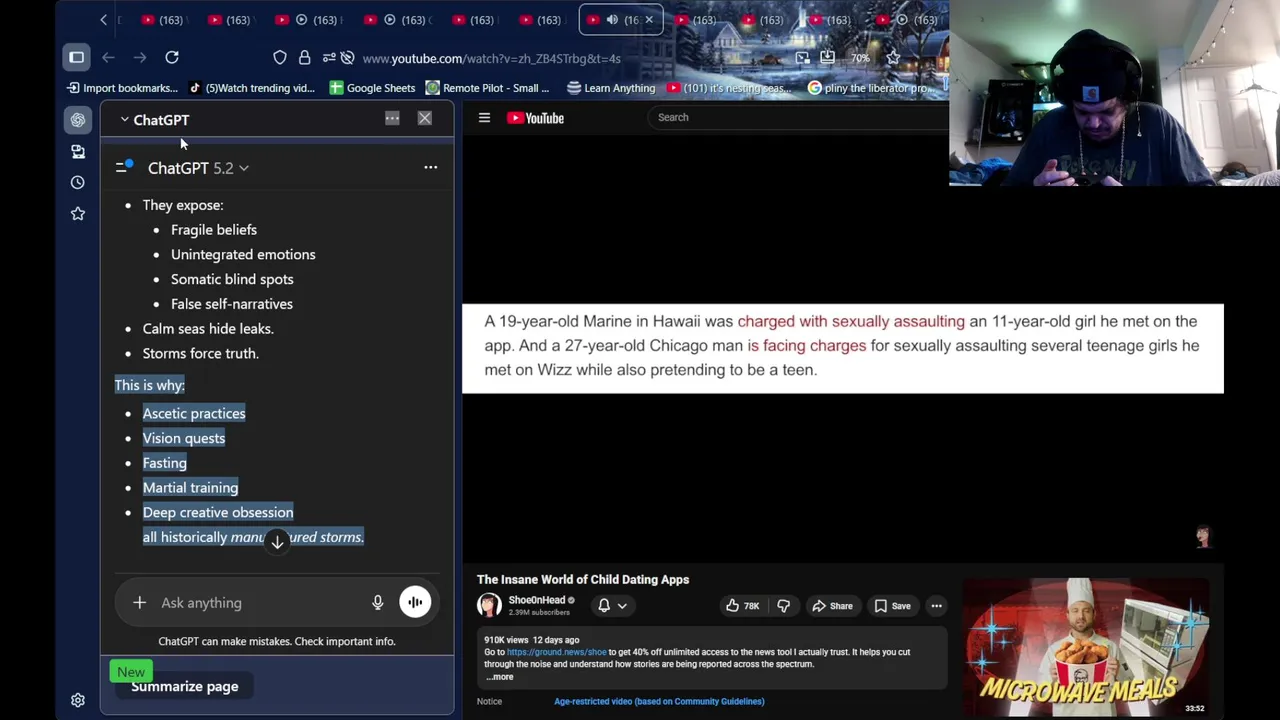1280x720 pixels.
Task: Open the Learn Anything bookmark
Action: pos(611,88)
